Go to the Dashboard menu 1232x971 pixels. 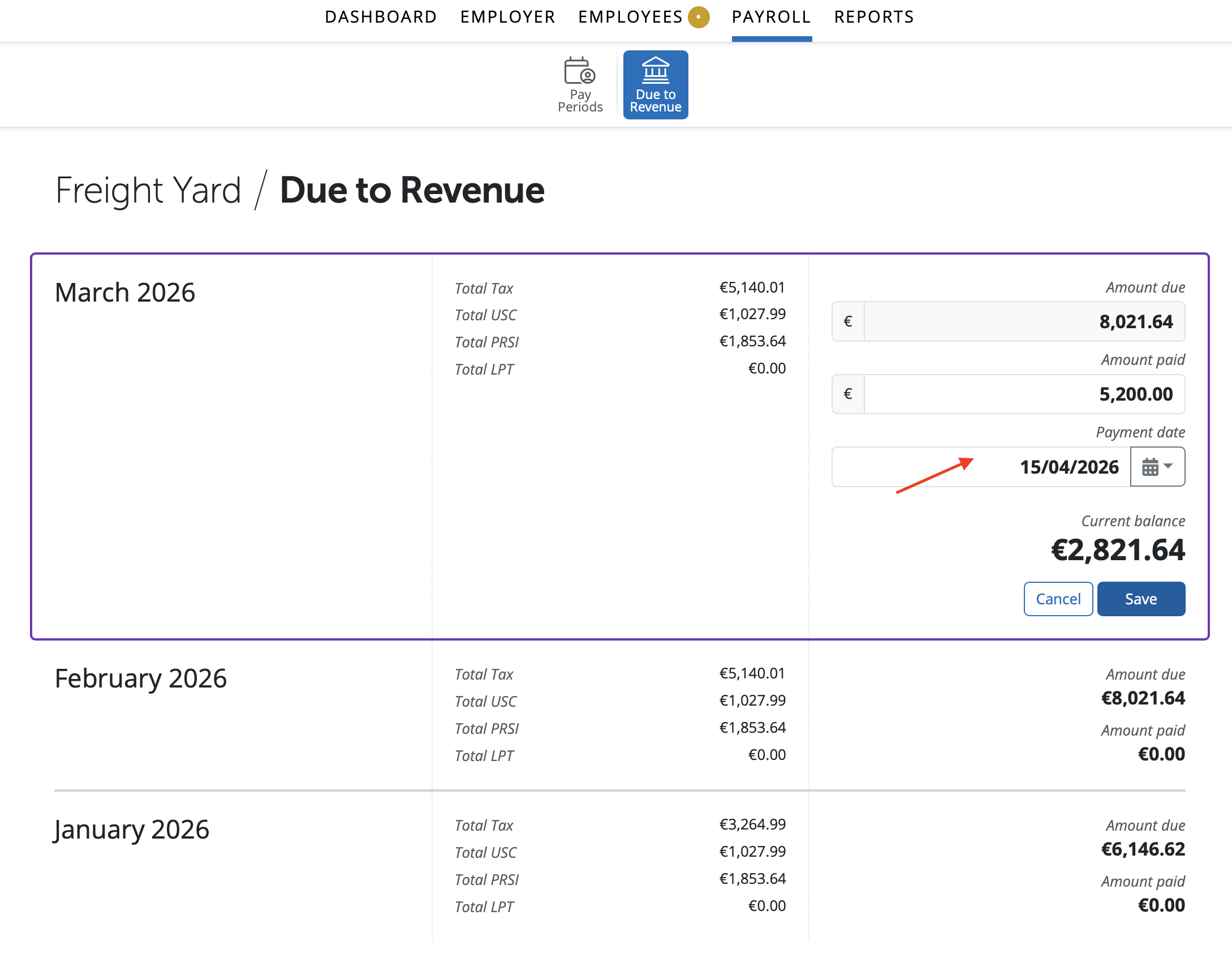pos(381,17)
